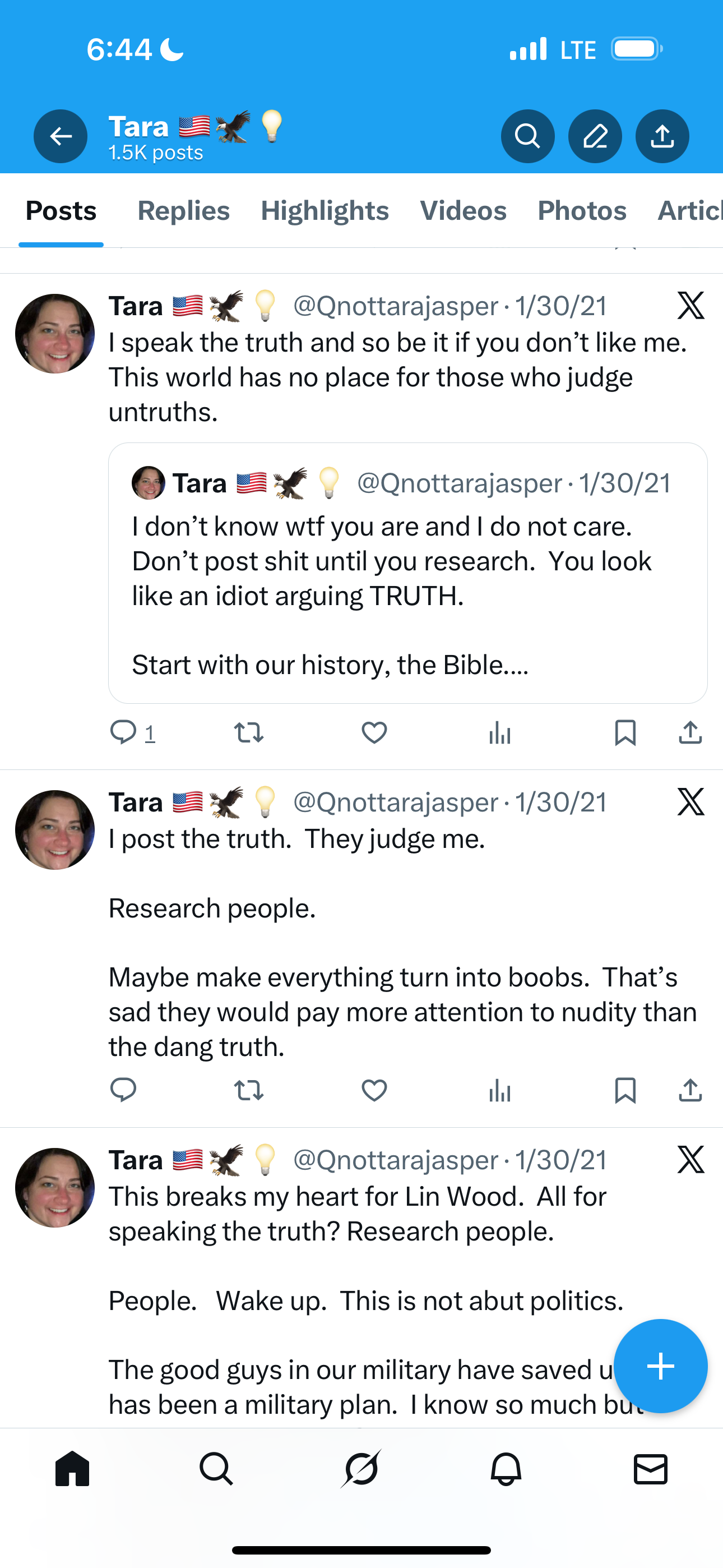Image resolution: width=723 pixels, height=1568 pixels.
Task: View analytics of the first post
Action: tap(499, 732)
